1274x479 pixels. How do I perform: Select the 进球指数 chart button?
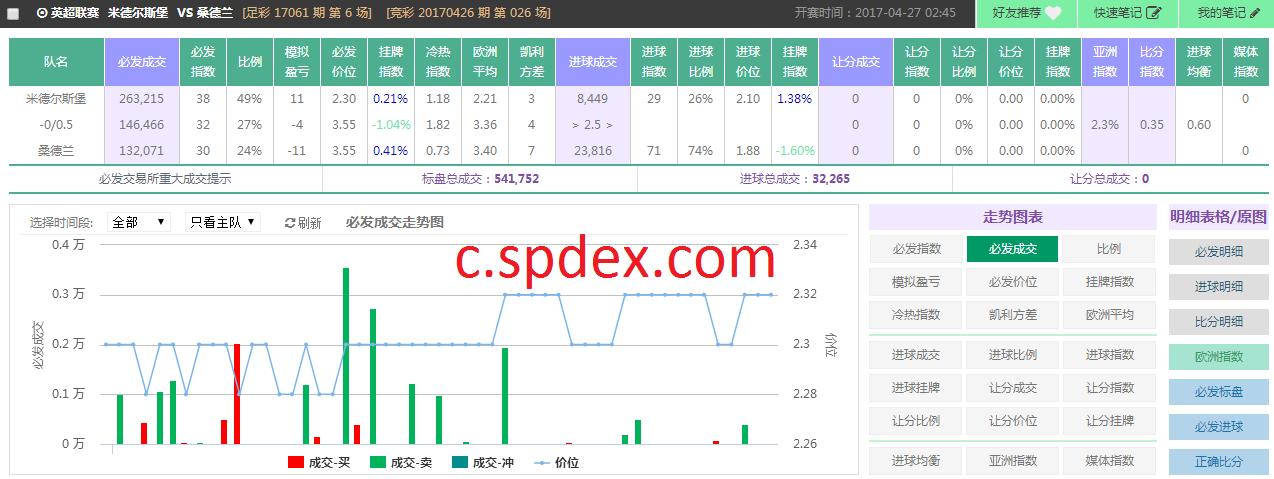pos(1109,354)
